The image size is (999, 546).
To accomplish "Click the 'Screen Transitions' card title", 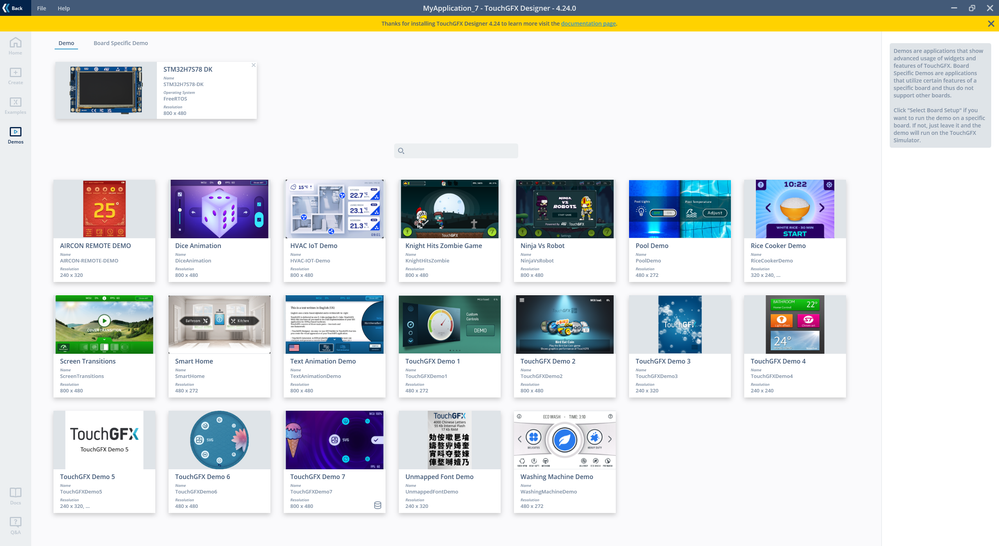I will click(x=88, y=361).
